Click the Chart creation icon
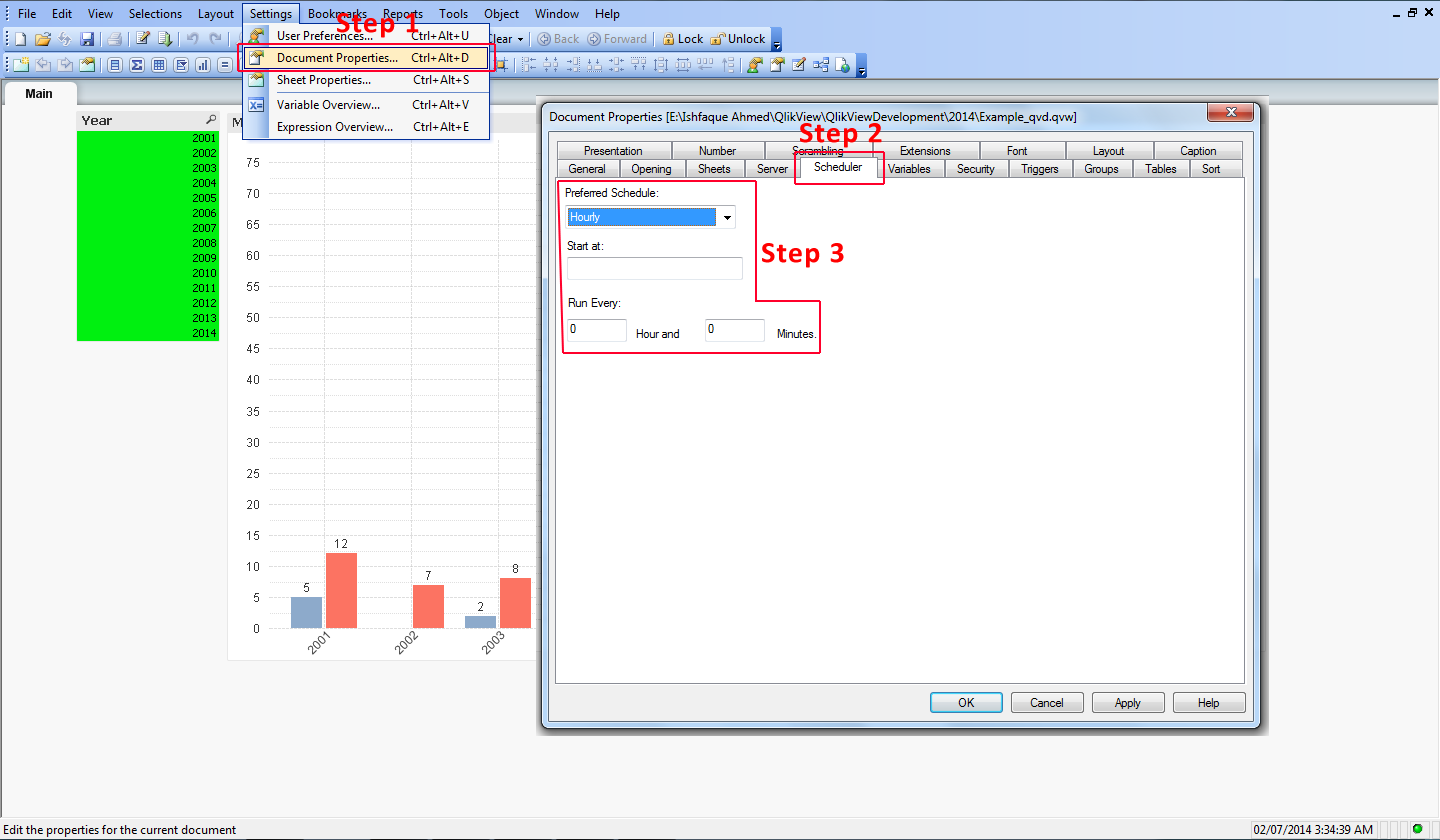The width and height of the screenshot is (1440, 840). tap(203, 65)
